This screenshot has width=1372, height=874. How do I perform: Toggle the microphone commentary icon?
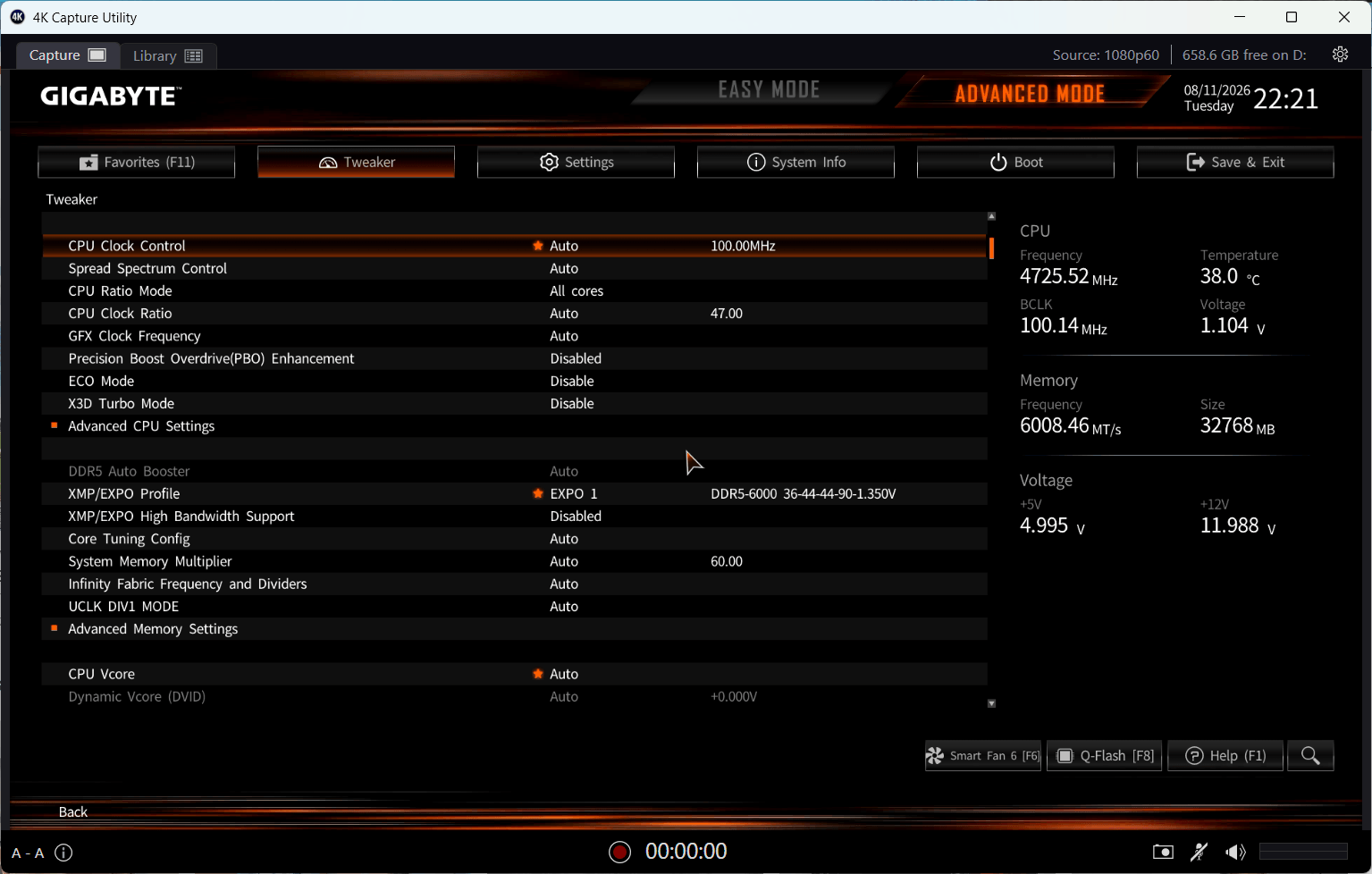(1199, 852)
